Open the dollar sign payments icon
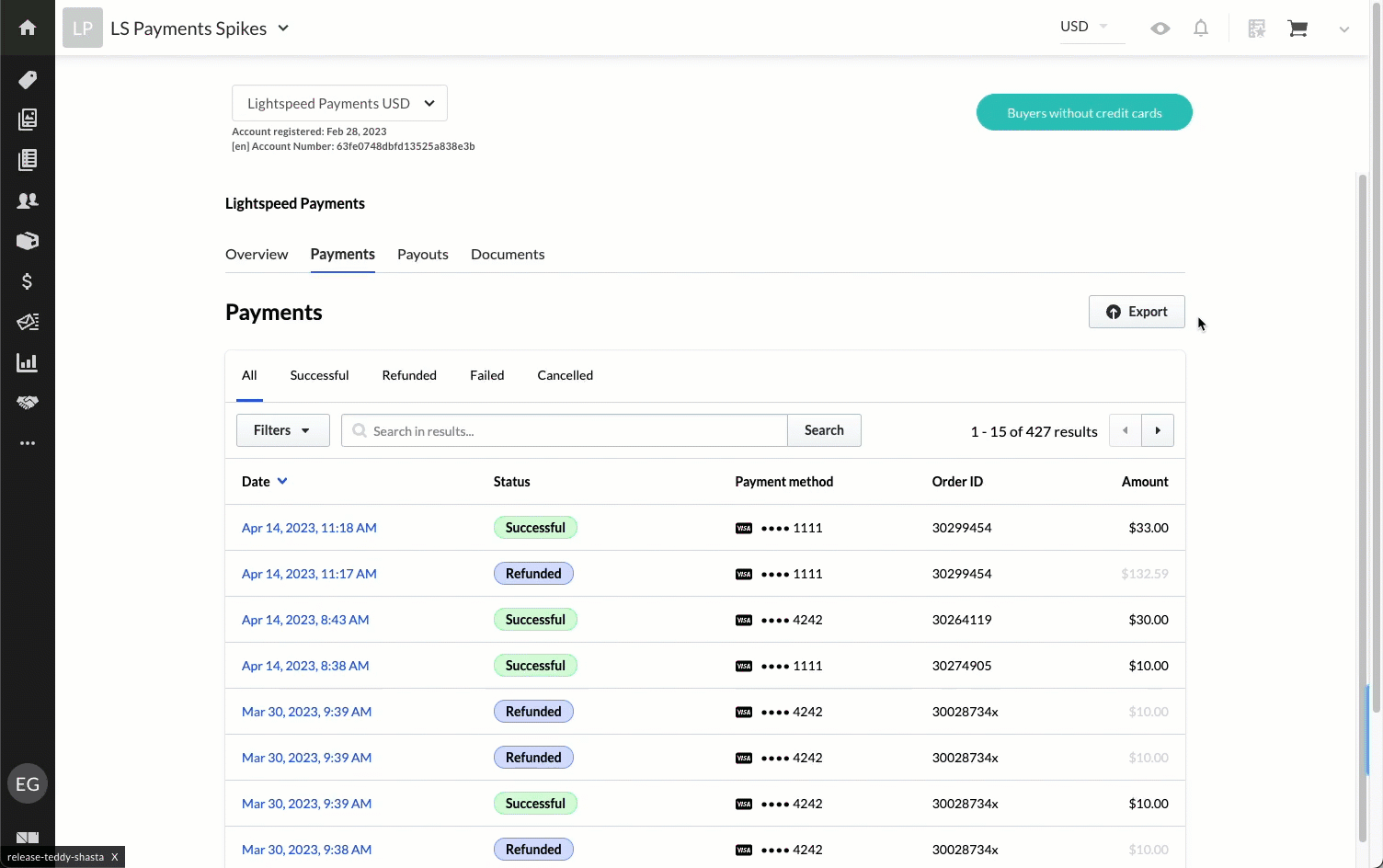 (28, 280)
